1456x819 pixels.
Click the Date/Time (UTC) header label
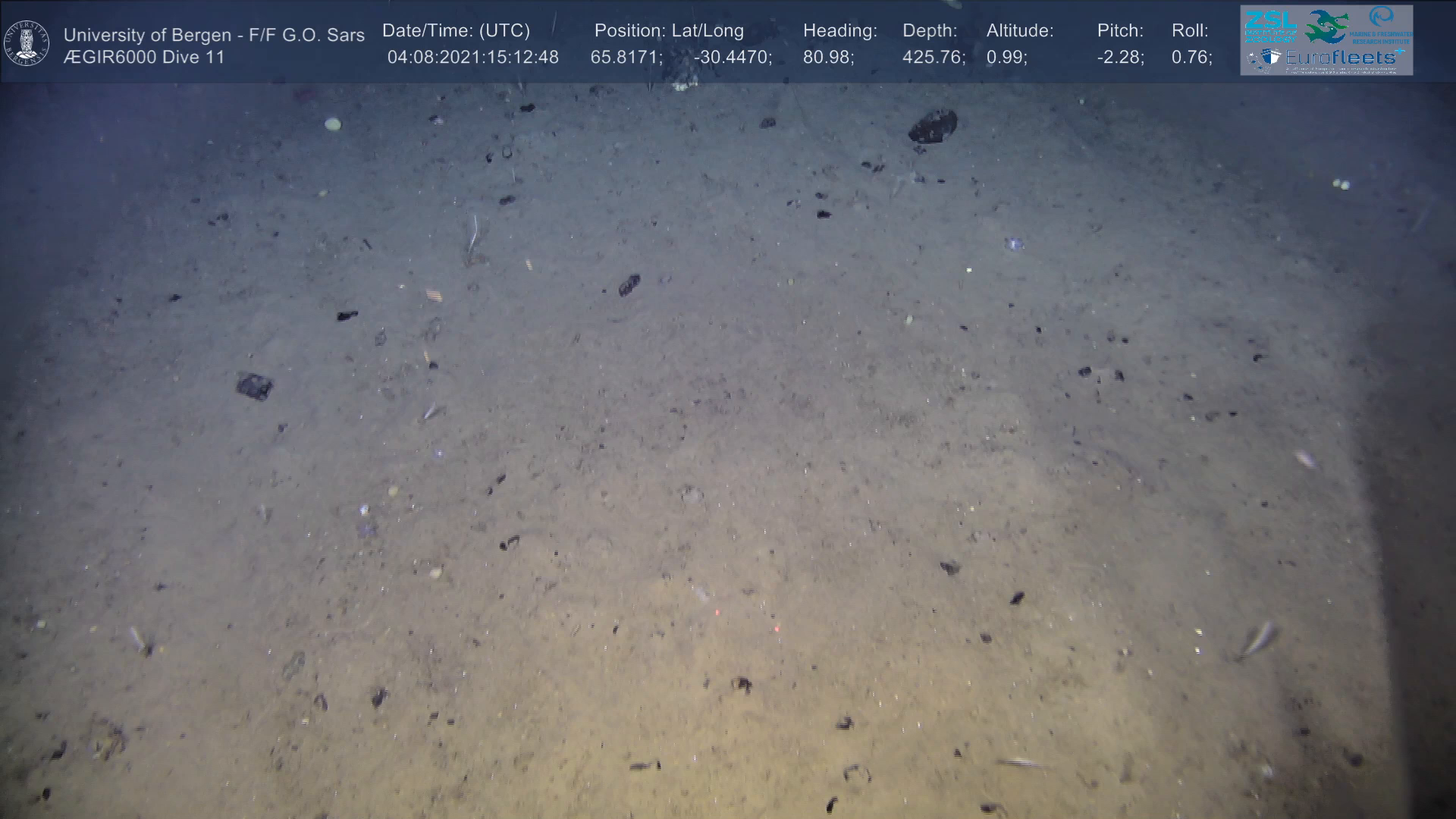click(456, 31)
